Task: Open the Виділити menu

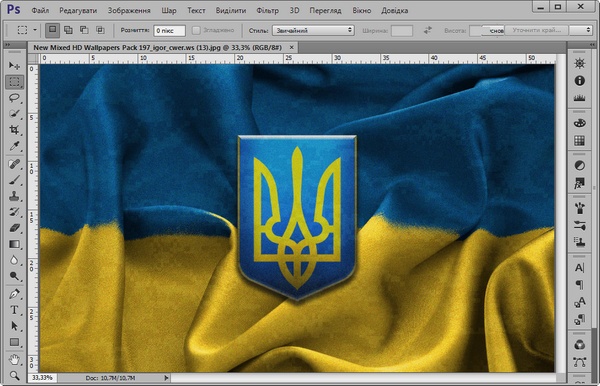Action: coord(231,11)
